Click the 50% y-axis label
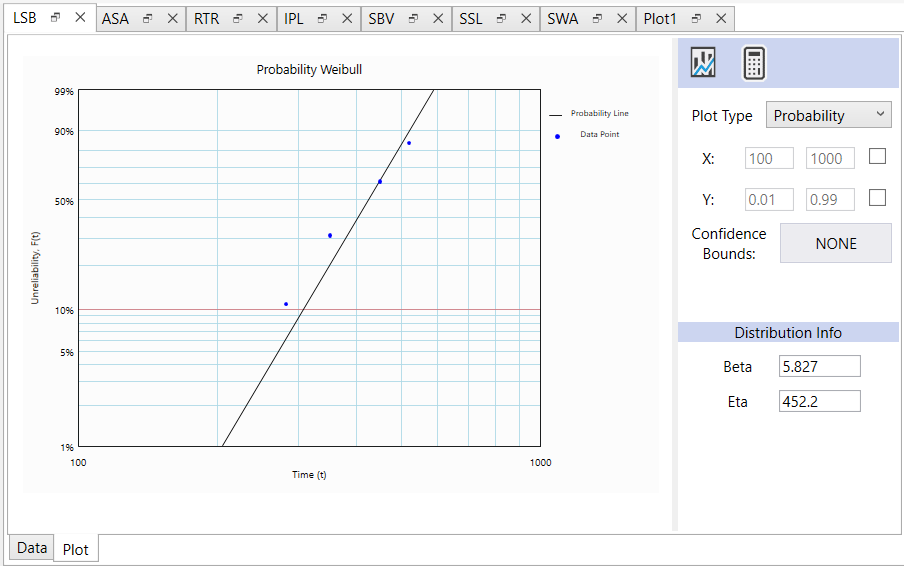The width and height of the screenshot is (904, 566). (65, 202)
